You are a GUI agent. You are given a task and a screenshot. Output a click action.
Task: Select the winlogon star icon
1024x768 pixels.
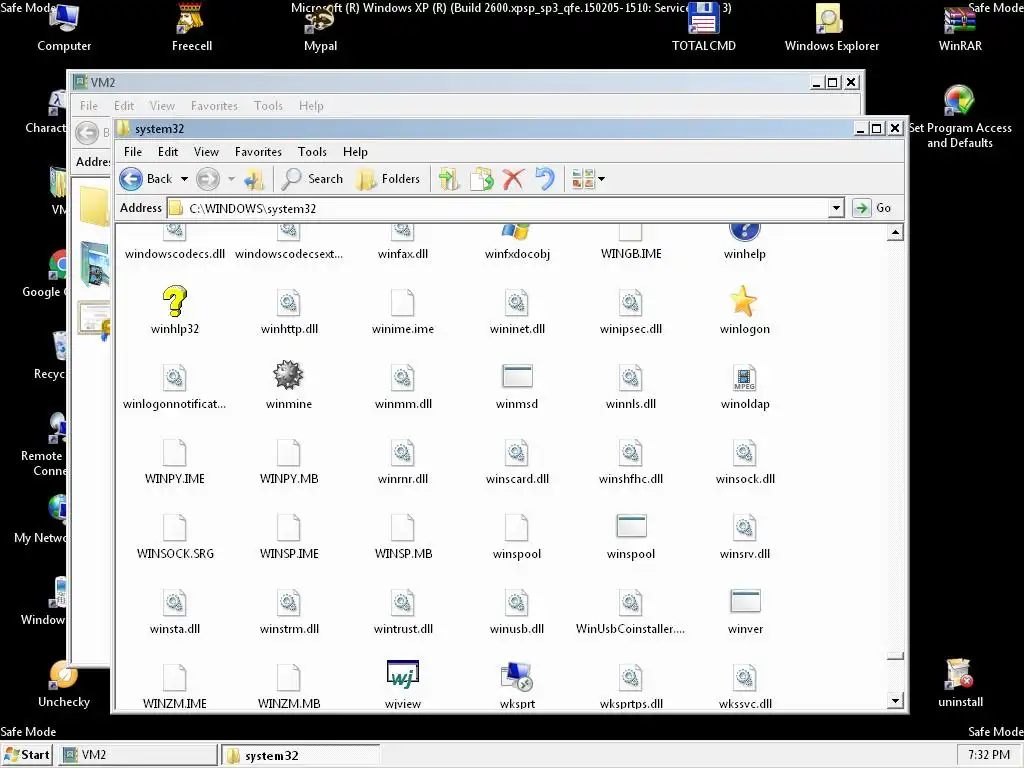tap(744, 301)
